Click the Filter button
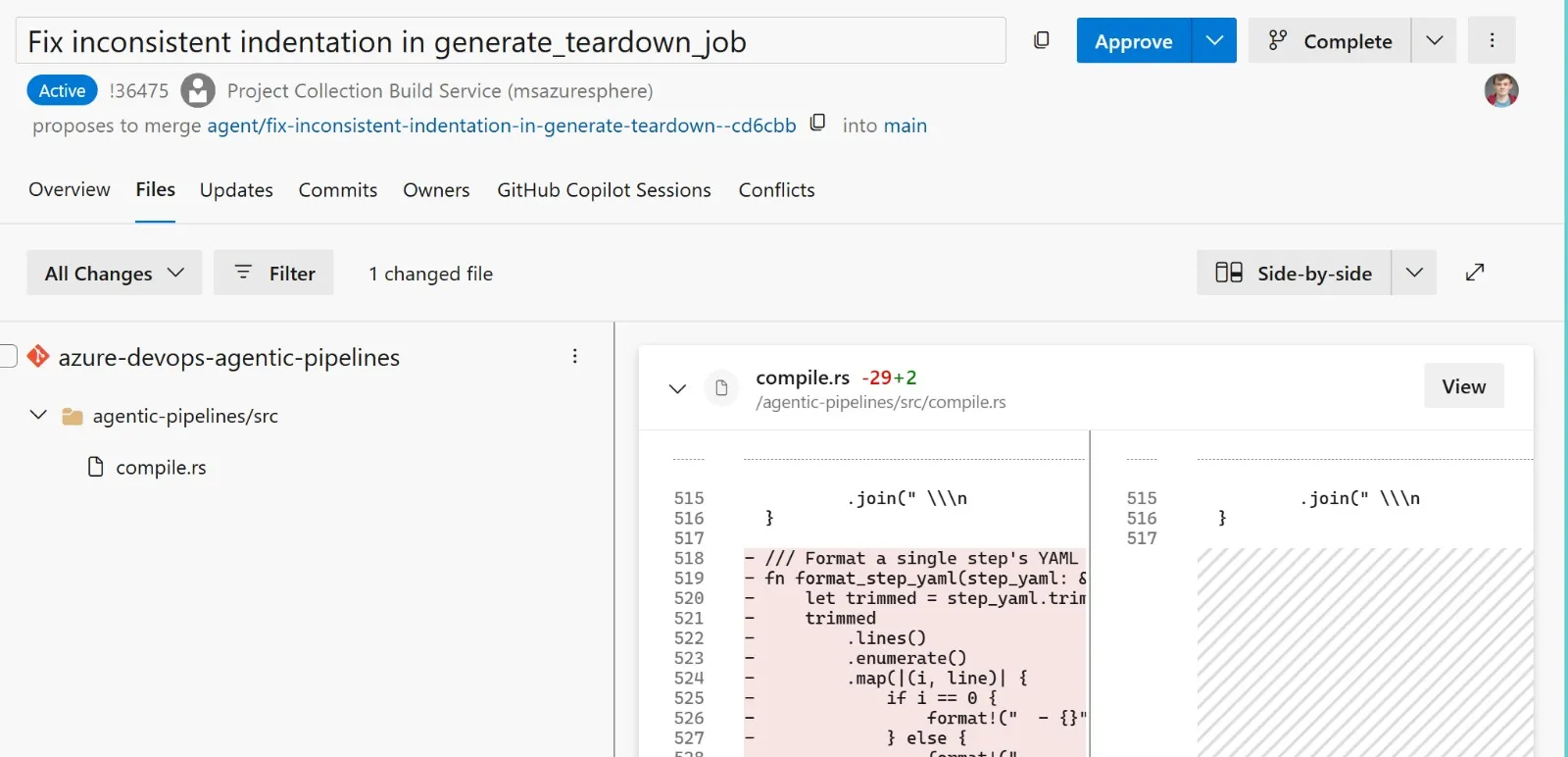The width and height of the screenshot is (1568, 757). click(273, 273)
